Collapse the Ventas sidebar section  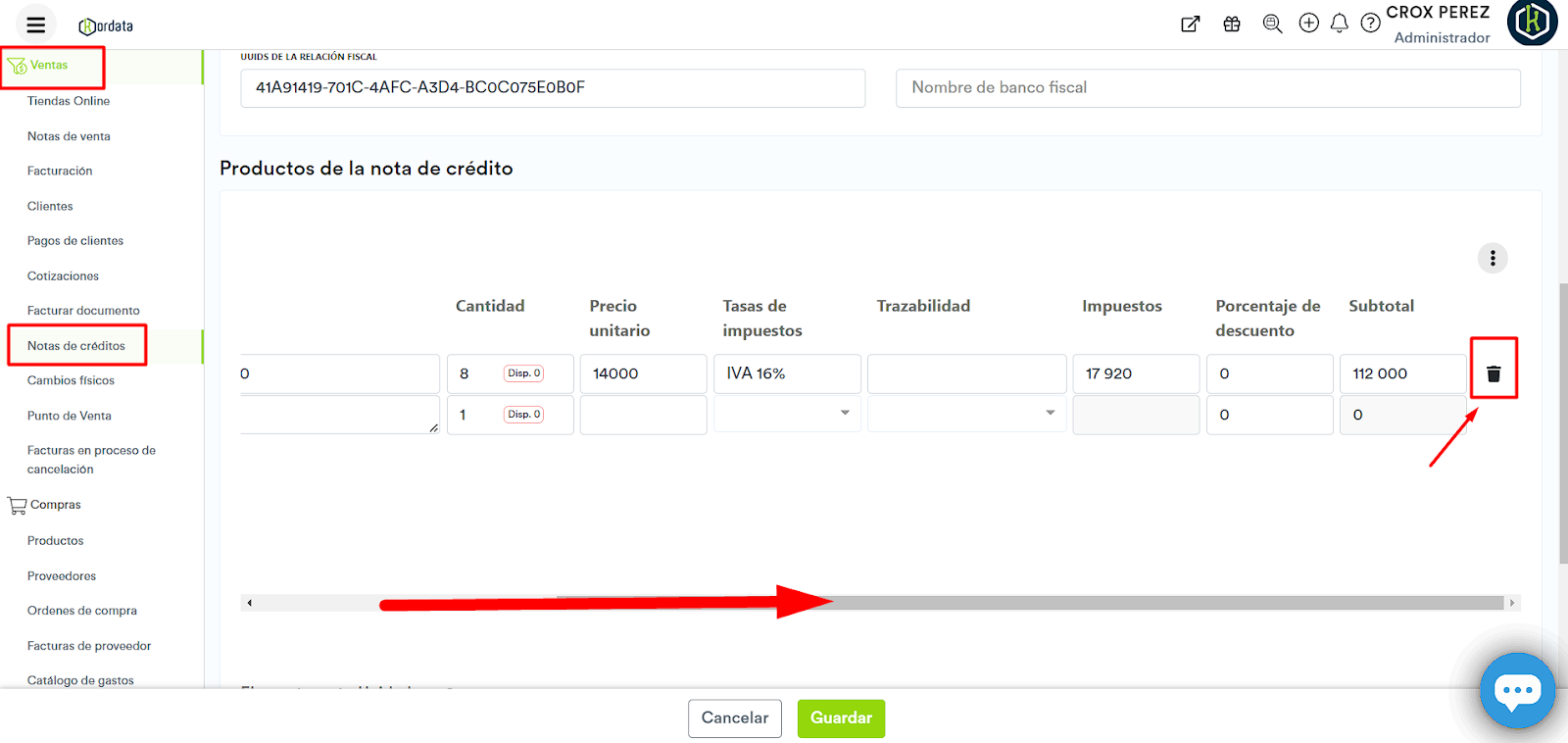[x=49, y=66]
